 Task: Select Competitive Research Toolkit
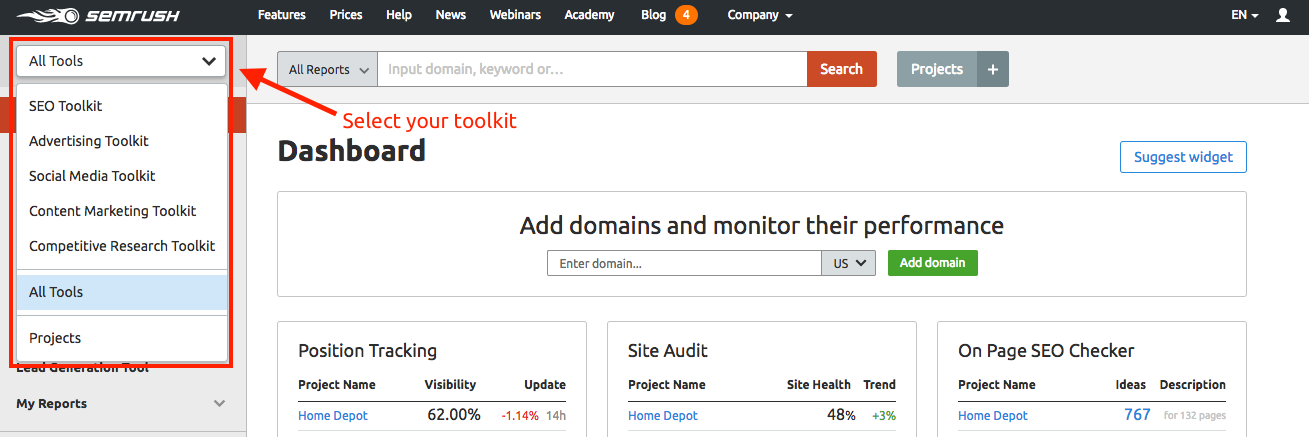tap(122, 246)
